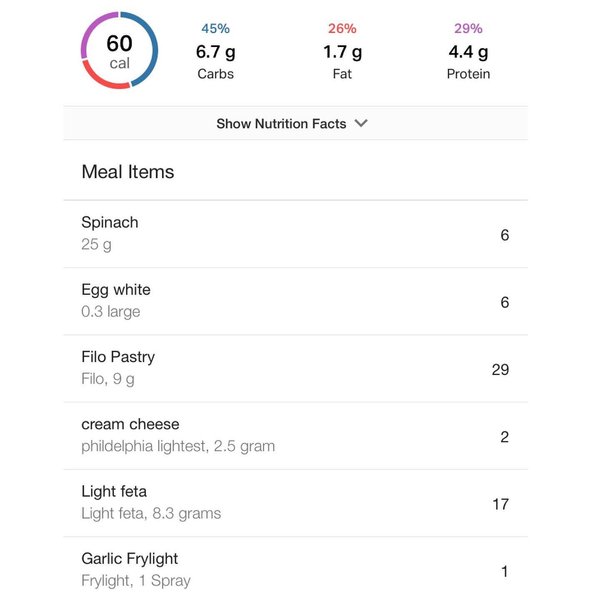Open the cream cheese entry
Screen dimensions: 600x600
pos(295,435)
